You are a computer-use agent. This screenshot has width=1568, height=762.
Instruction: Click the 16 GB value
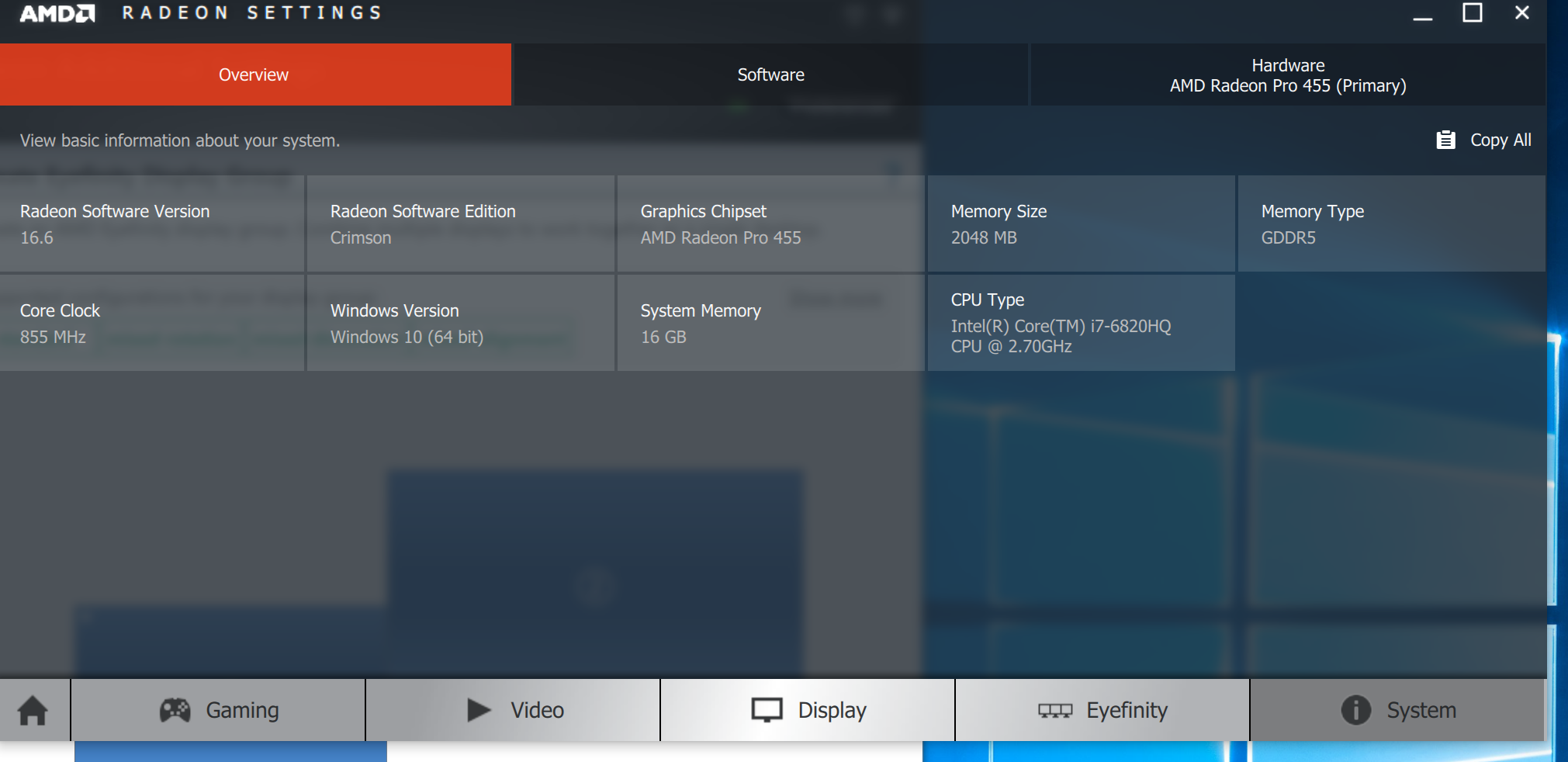click(x=663, y=337)
